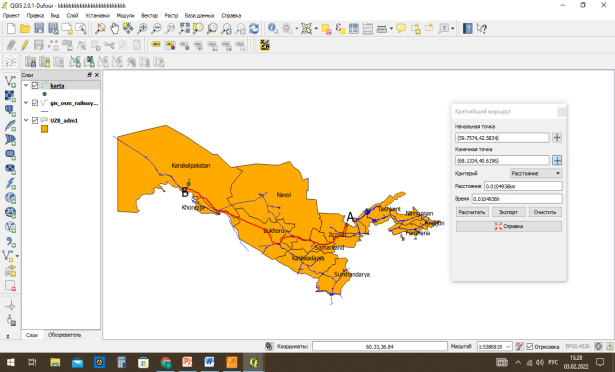The image size is (615, 372).
Task: Open Microsoft Word from taskbar
Action: tap(209, 362)
